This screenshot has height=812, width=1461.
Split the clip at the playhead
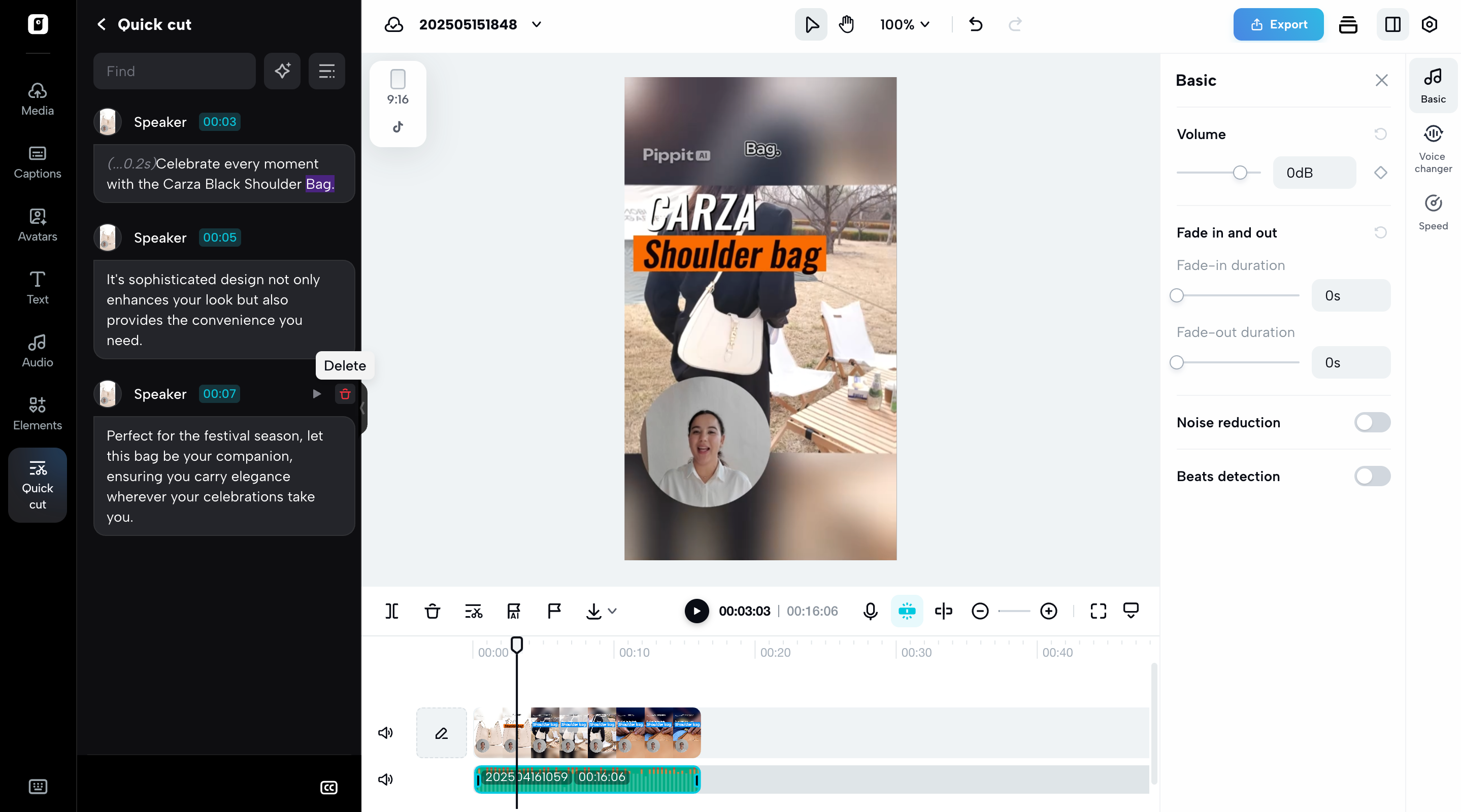(x=391, y=611)
